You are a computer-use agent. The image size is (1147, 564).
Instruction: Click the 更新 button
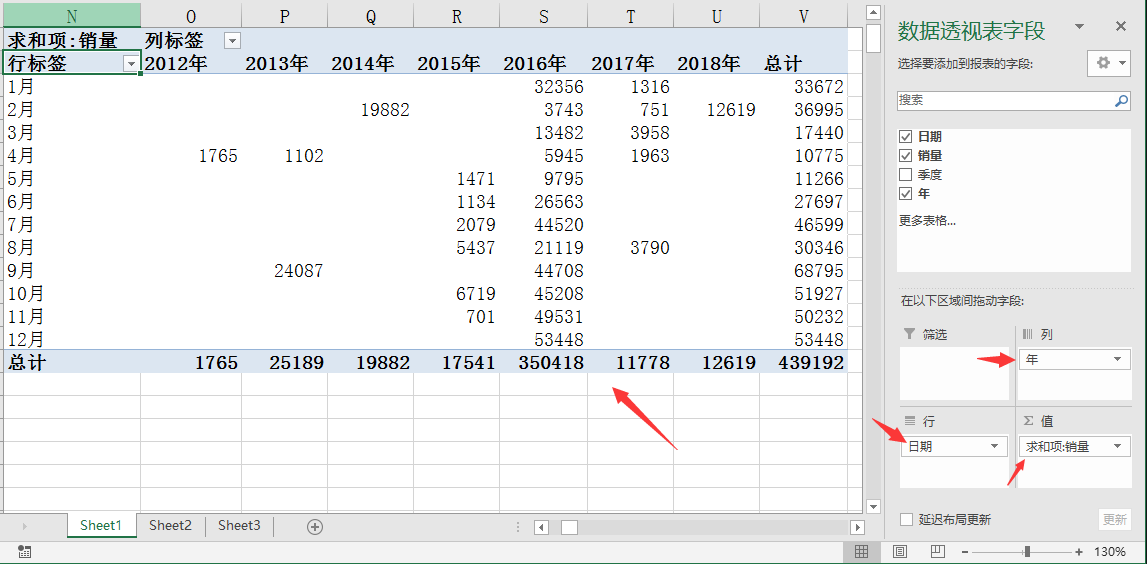pos(1115,519)
